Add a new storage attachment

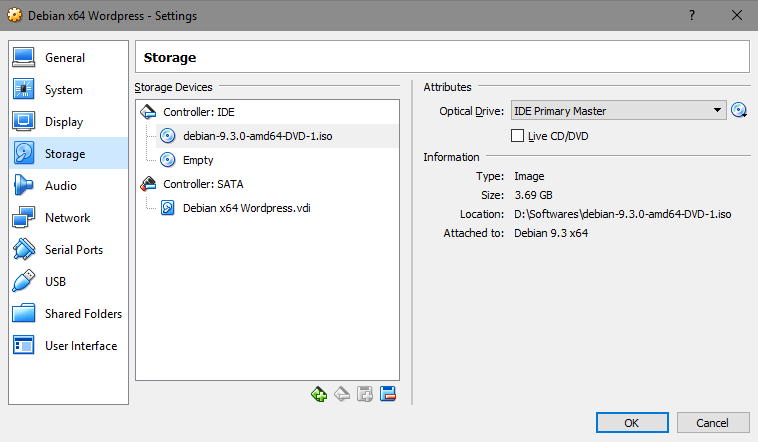[364, 394]
